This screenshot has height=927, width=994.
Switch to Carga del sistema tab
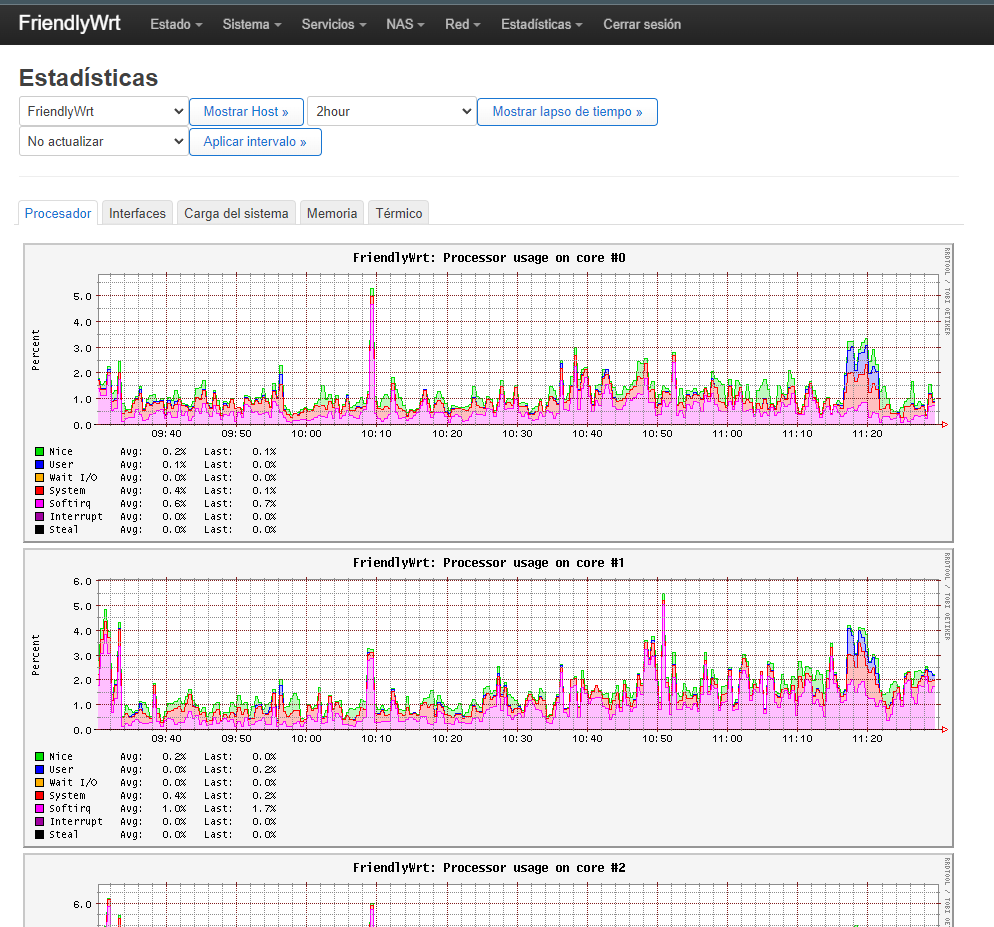click(x=237, y=213)
